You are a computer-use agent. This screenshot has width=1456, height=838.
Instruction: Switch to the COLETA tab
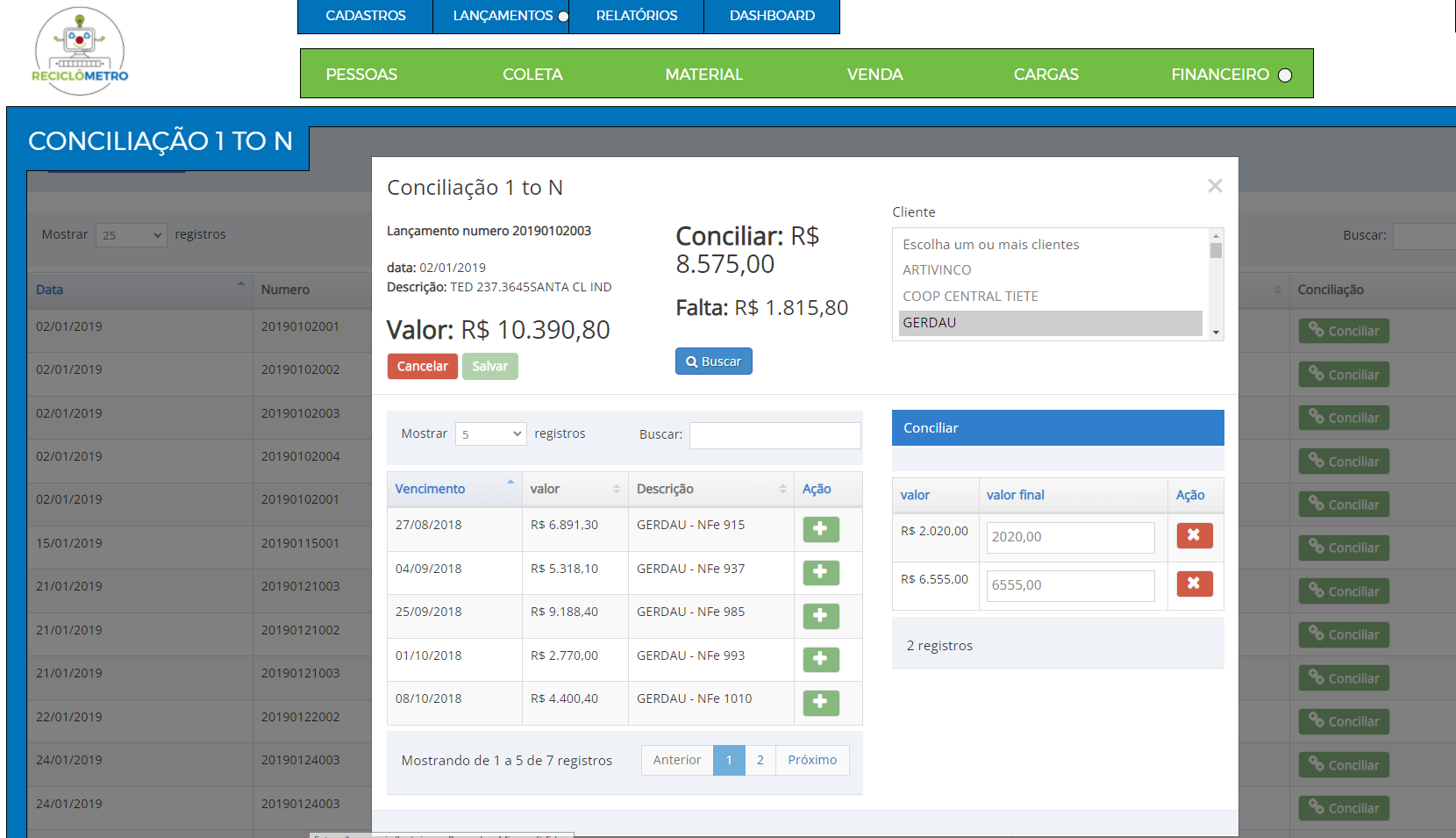pos(532,75)
